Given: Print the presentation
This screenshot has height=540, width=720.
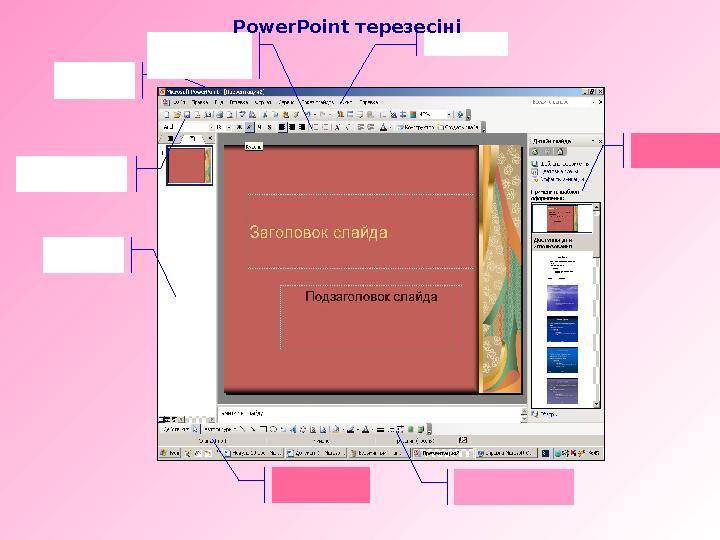Looking at the screenshot, I should click(x=219, y=115).
